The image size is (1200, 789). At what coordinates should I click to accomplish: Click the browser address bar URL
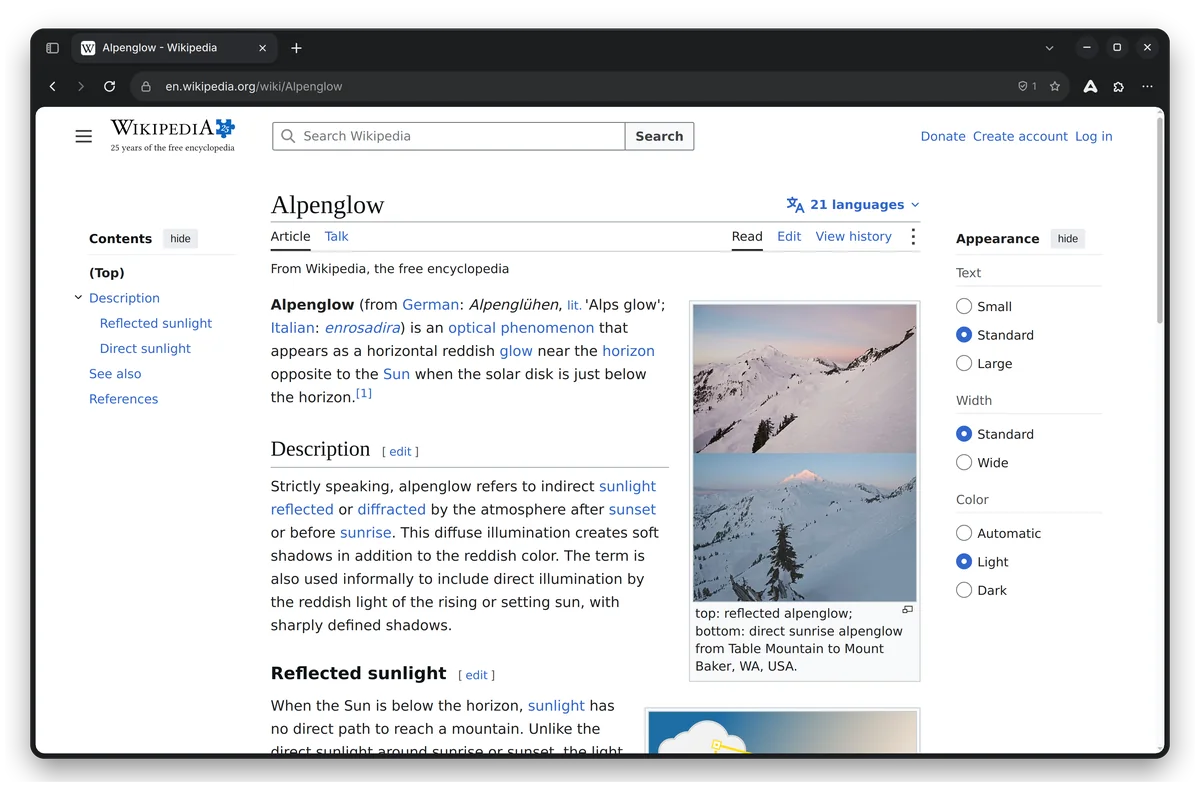(254, 87)
